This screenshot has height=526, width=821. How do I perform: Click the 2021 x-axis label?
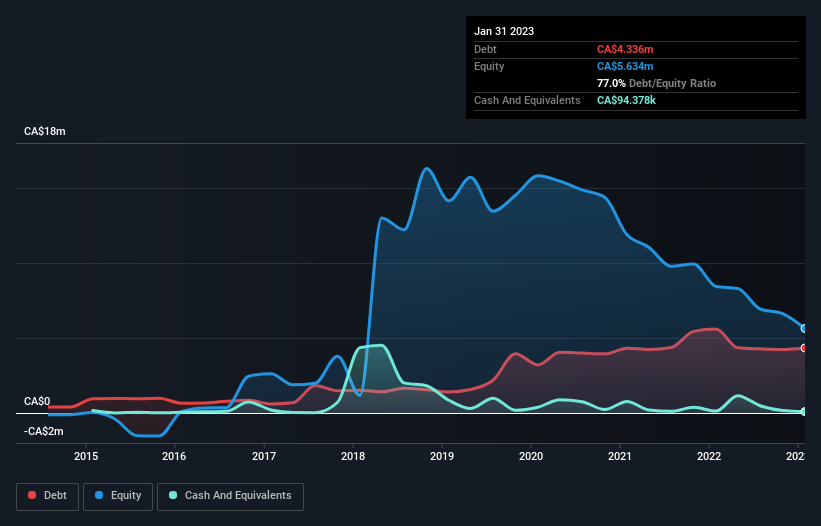(620, 456)
